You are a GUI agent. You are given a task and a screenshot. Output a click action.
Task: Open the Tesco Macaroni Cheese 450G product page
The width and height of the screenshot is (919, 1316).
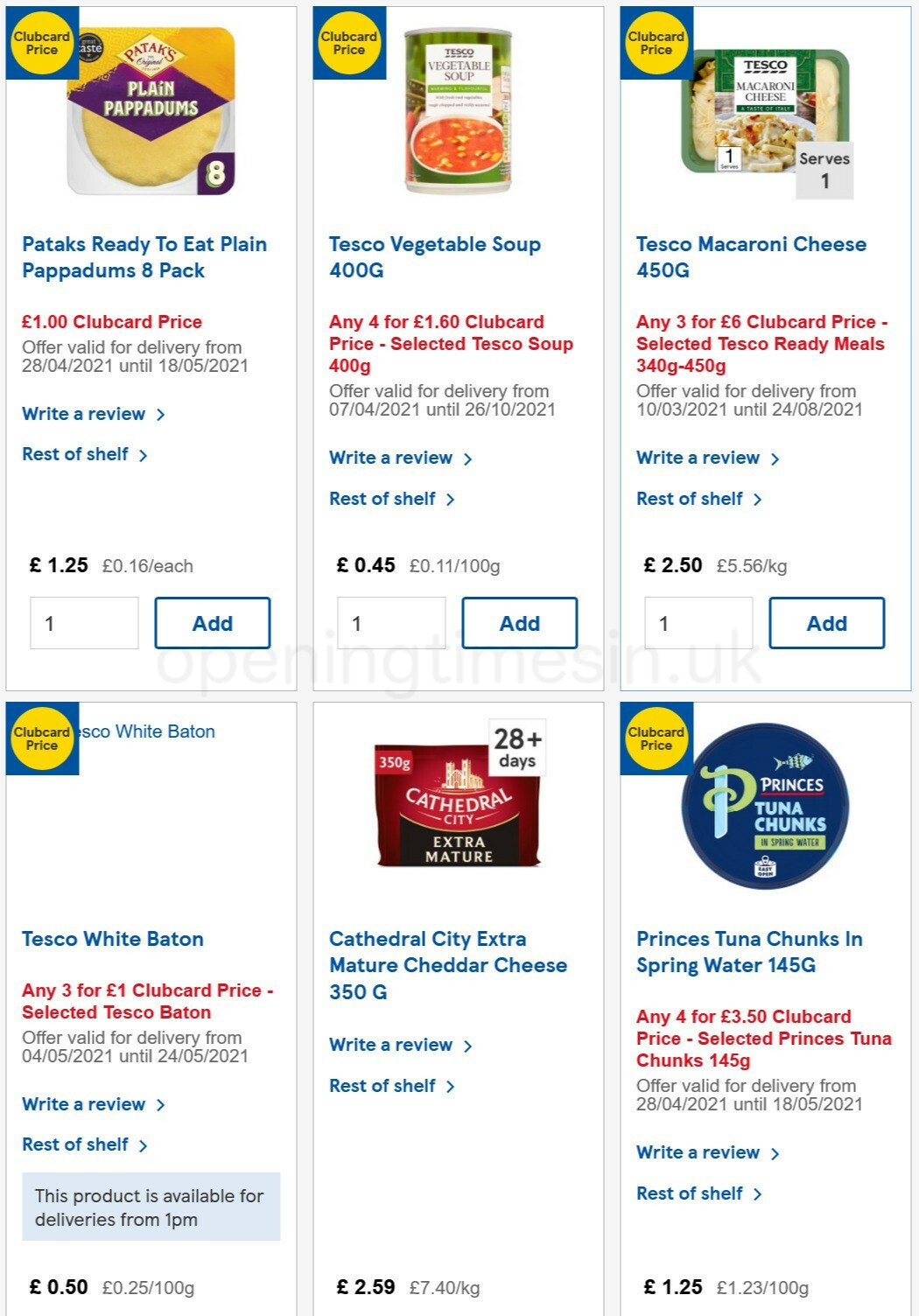pos(748,257)
